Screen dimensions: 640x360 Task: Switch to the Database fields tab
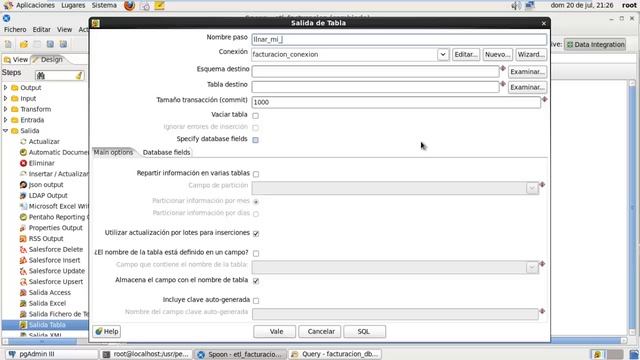coord(167,152)
